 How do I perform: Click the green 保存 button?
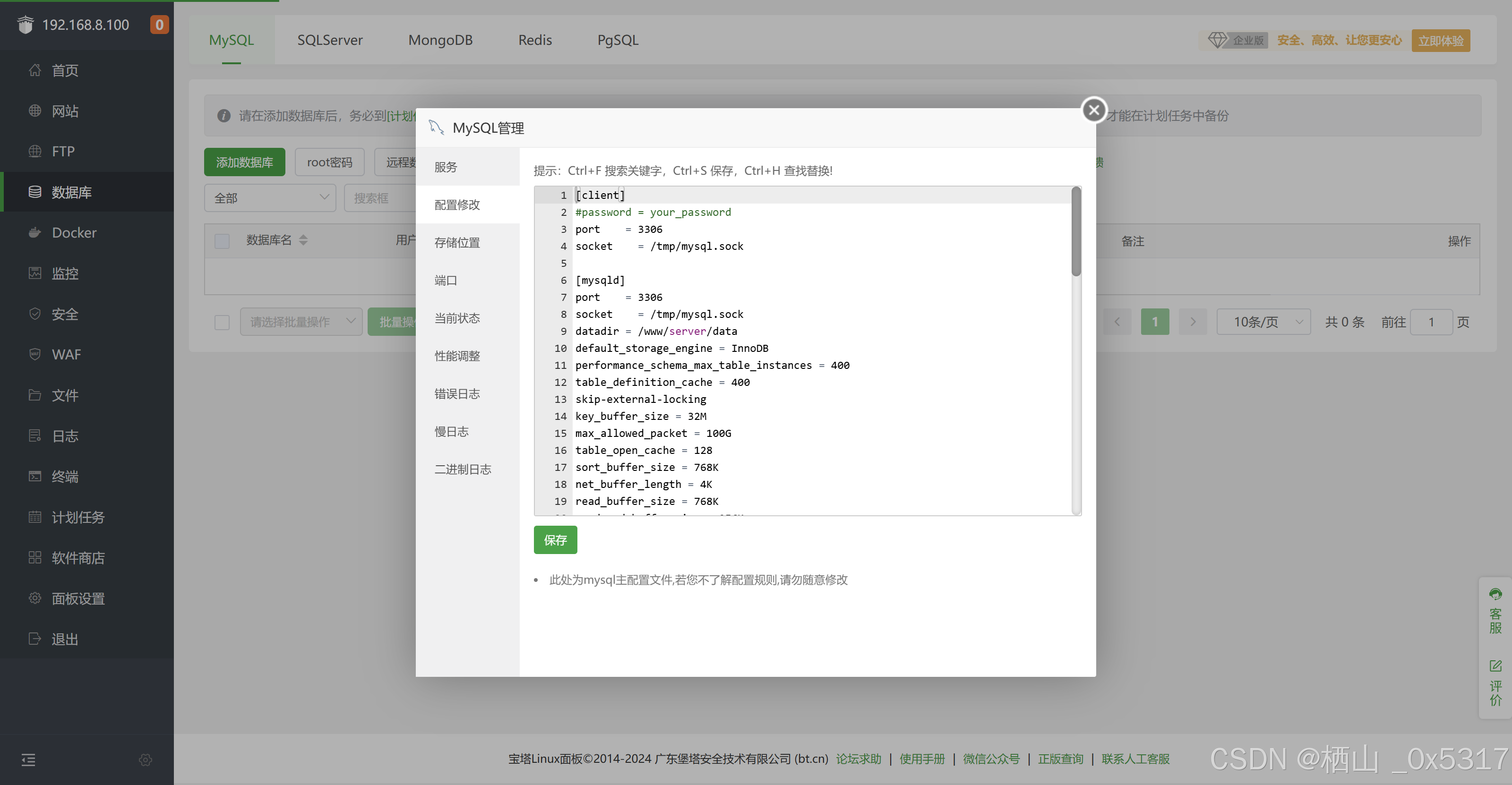[555, 540]
